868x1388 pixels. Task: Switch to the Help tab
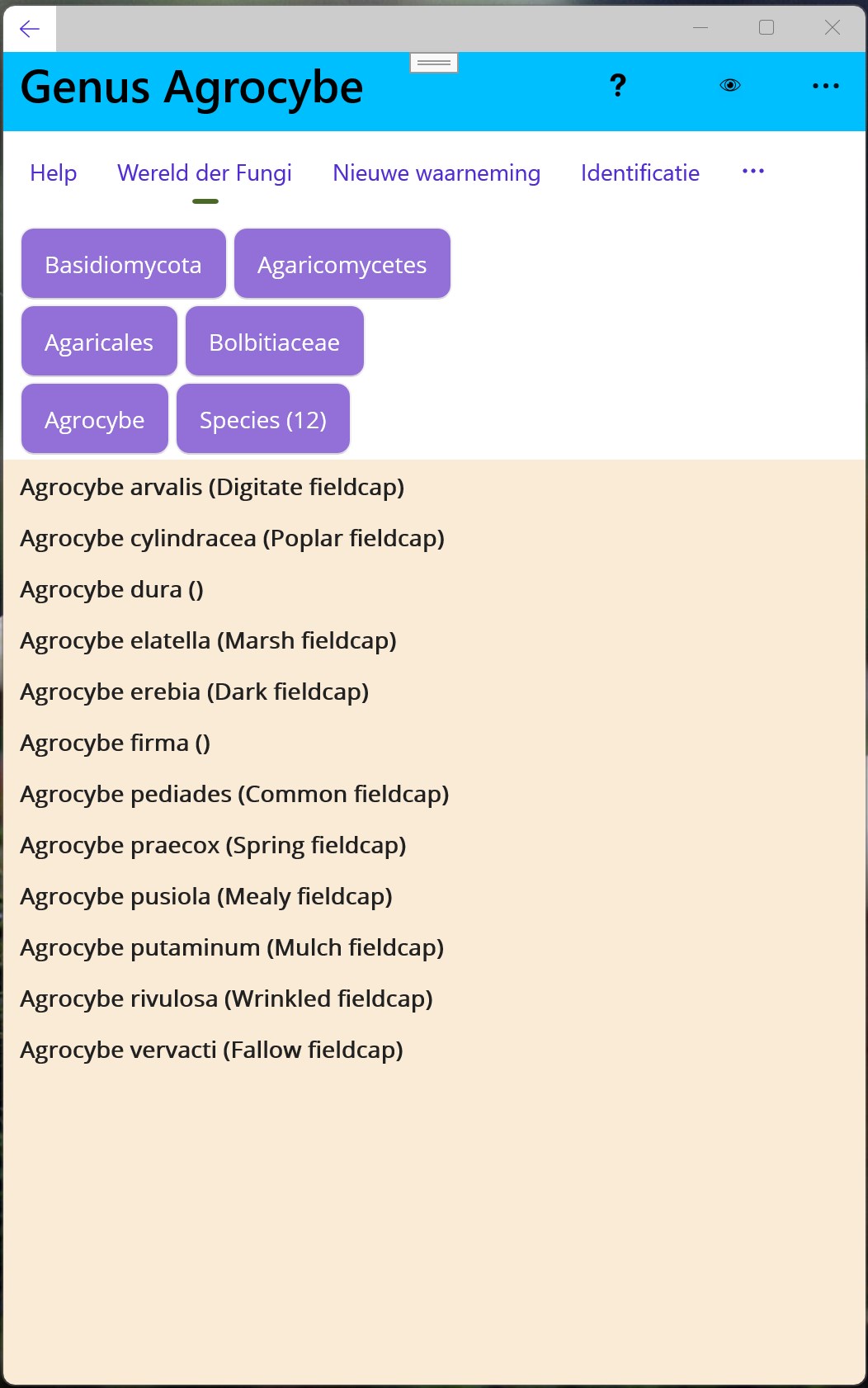coord(54,173)
